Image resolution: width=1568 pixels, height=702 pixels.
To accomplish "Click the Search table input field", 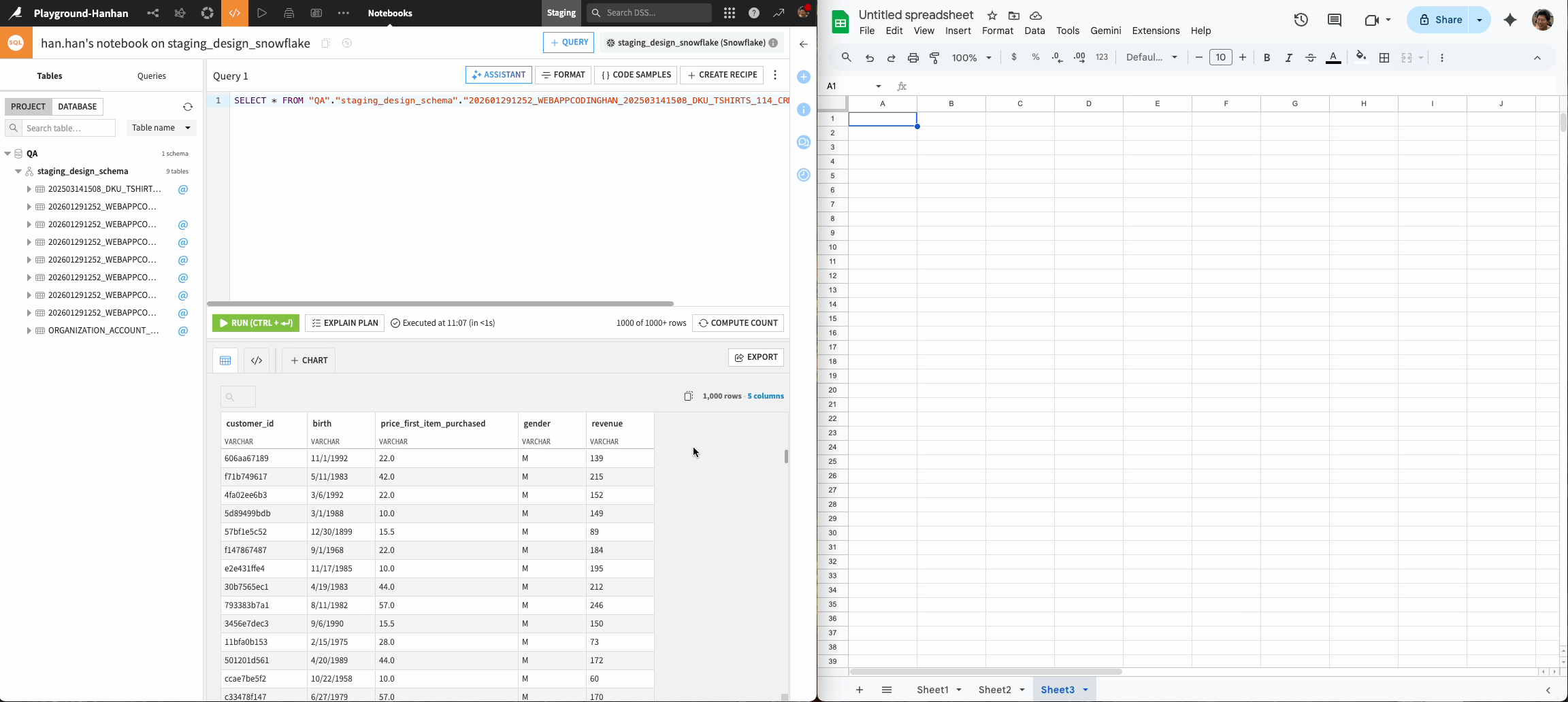I will 69,128.
